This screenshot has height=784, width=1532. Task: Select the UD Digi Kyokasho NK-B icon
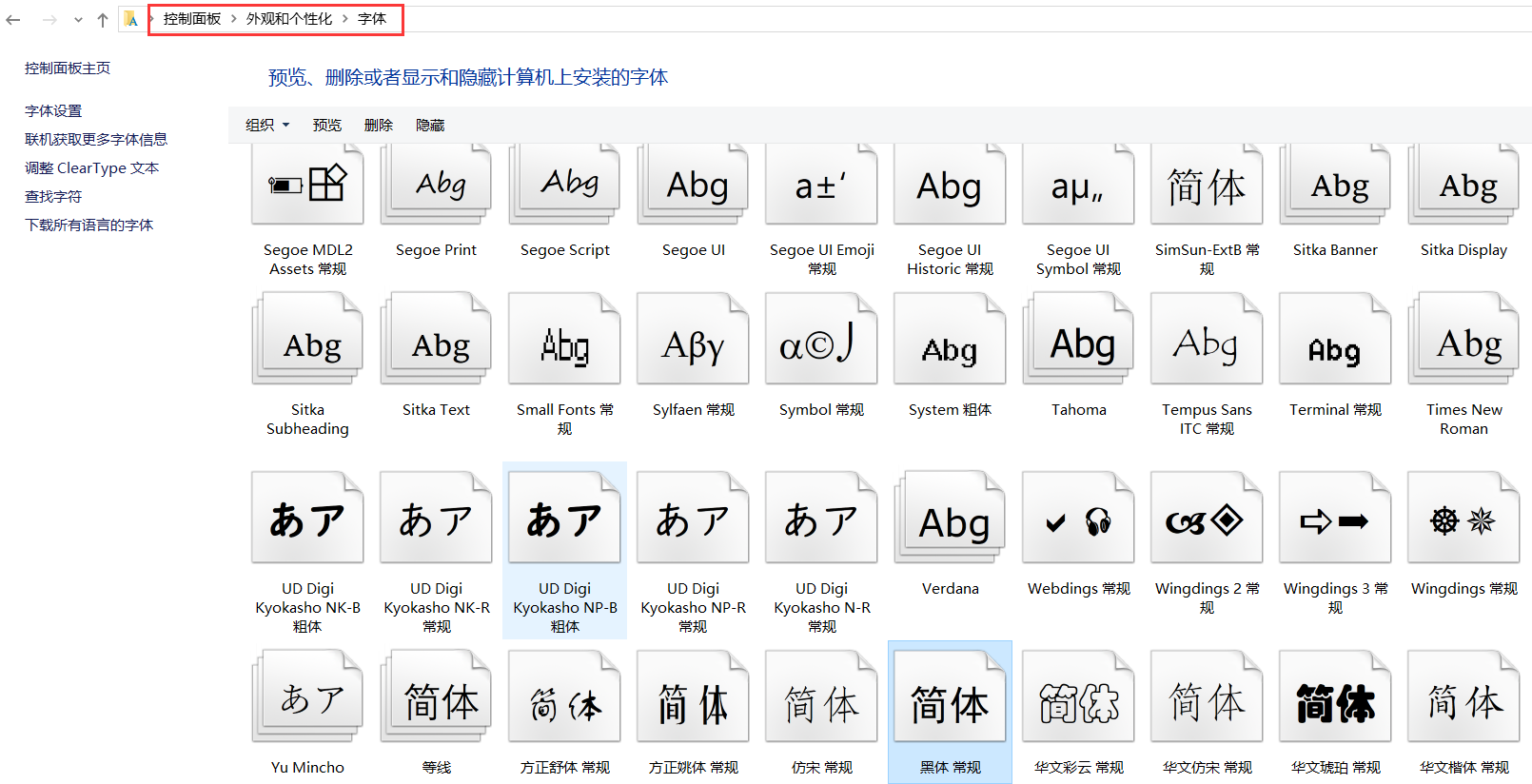point(307,518)
